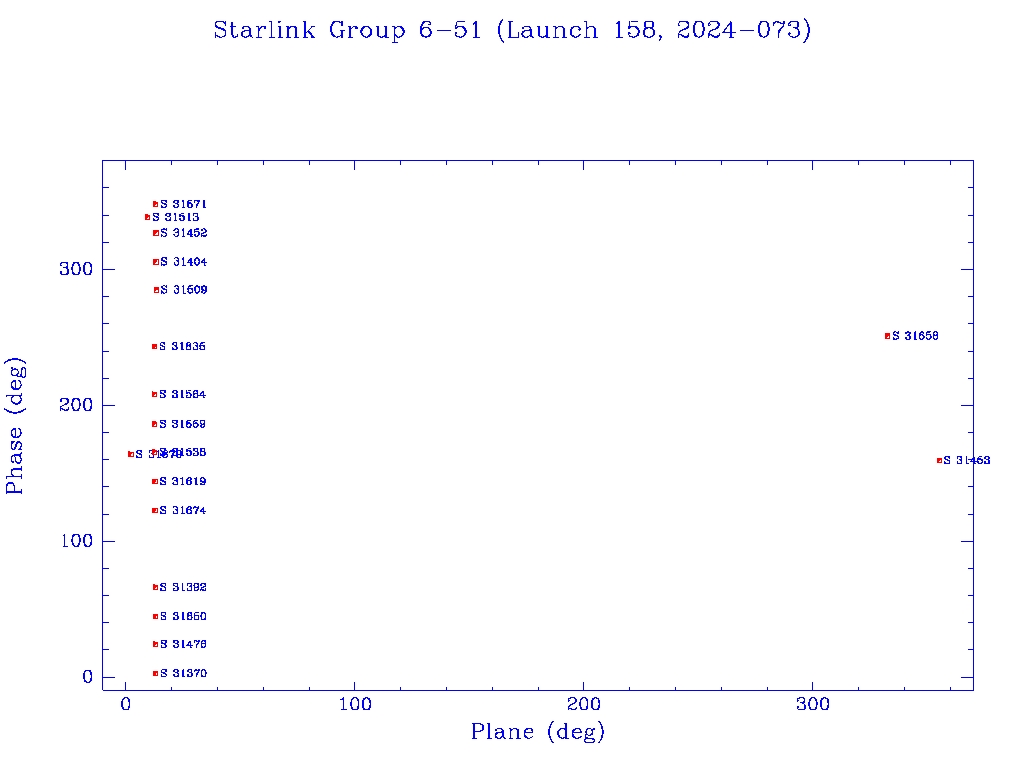Click the S 31609 satellite label

click(184, 290)
